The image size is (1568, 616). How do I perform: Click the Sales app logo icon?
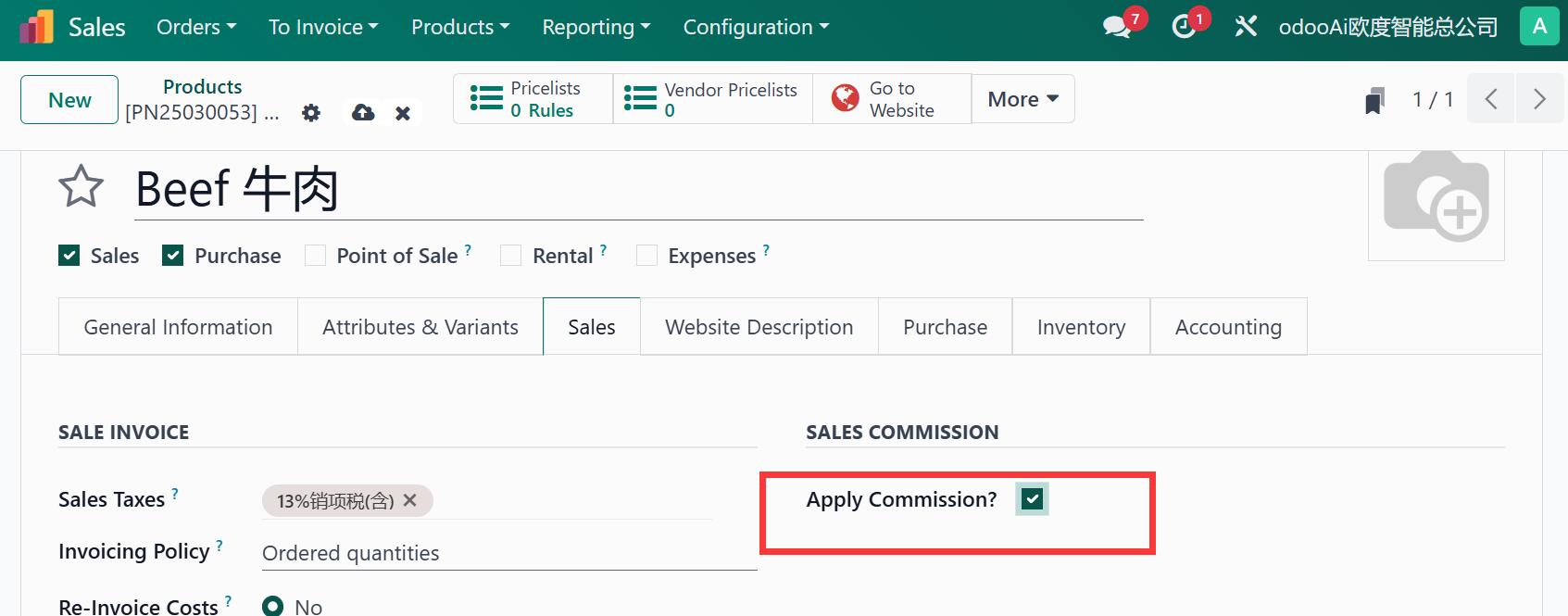tap(37, 27)
